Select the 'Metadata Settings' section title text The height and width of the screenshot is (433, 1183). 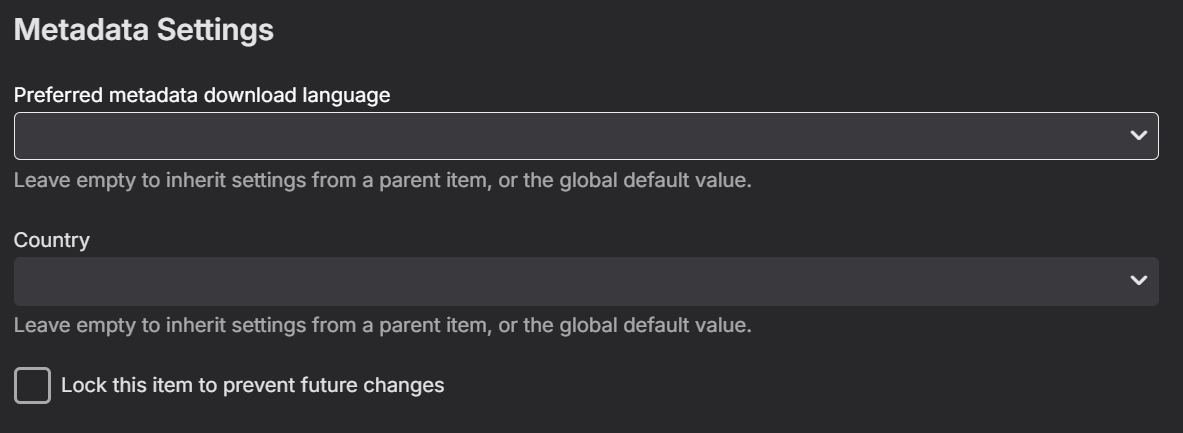144,30
